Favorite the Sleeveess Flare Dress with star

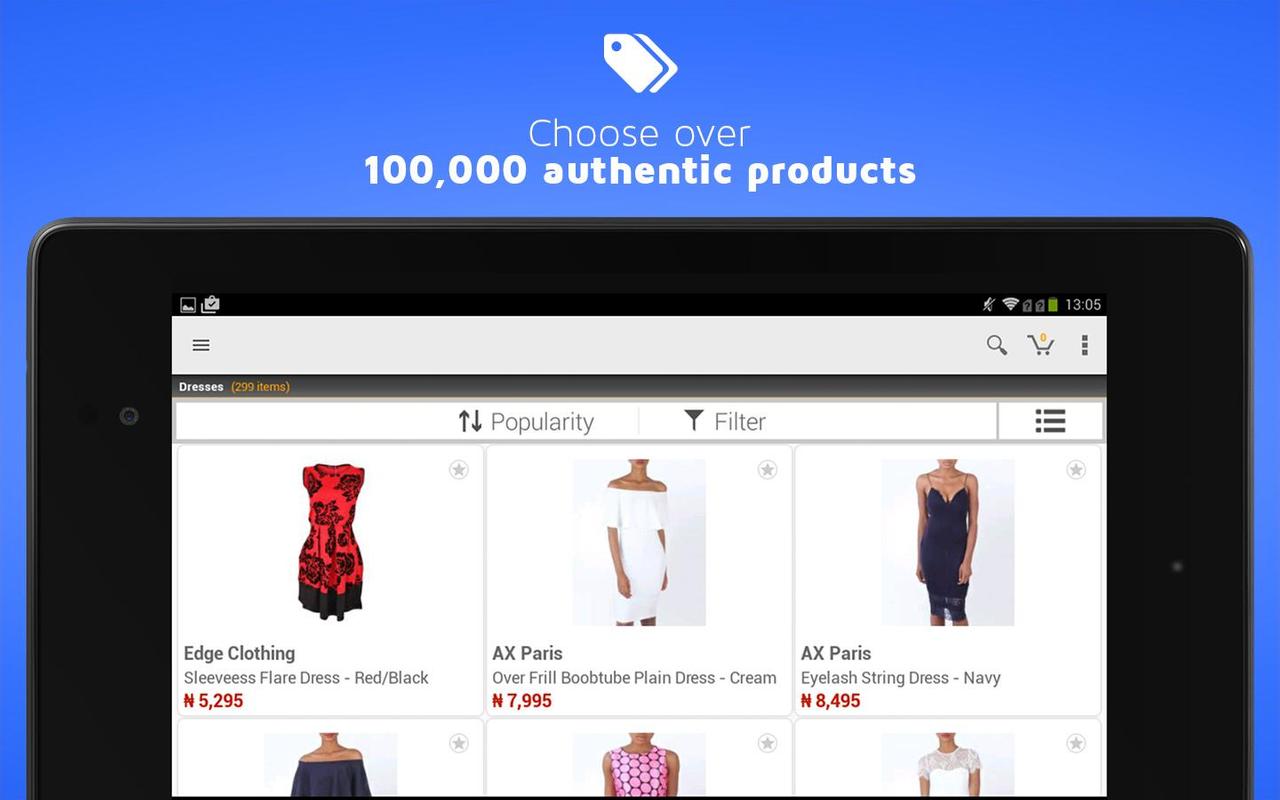pyautogui.click(x=459, y=470)
